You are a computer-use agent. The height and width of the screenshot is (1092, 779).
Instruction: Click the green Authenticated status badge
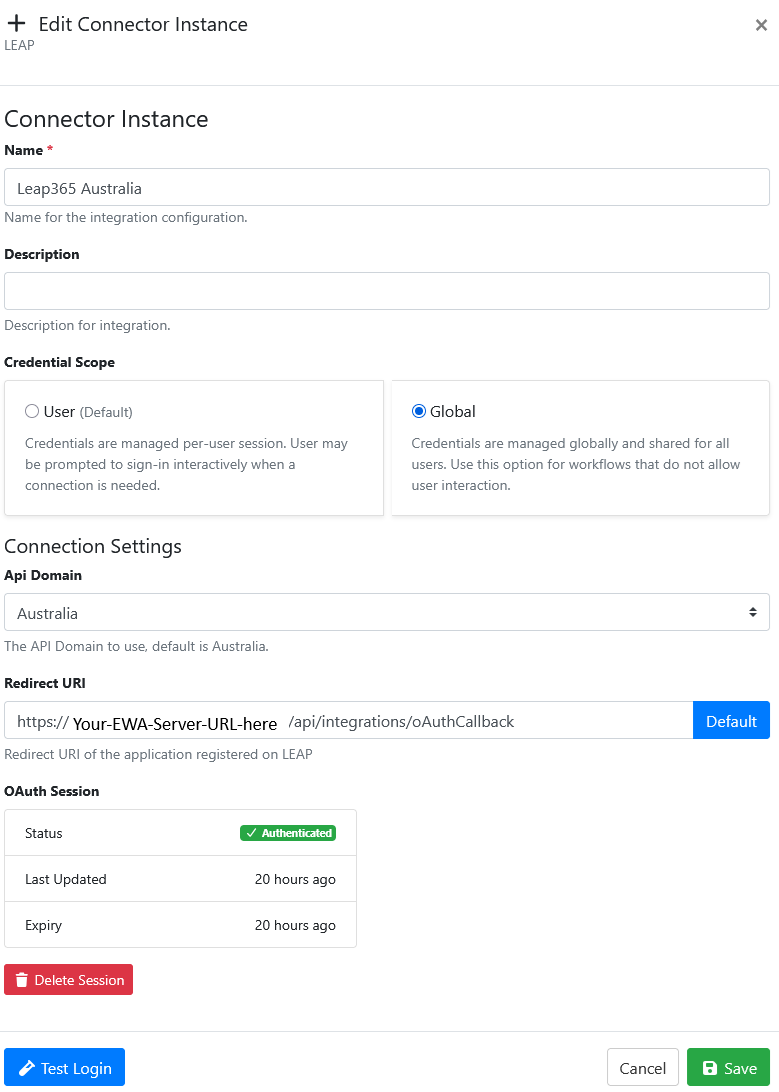[288, 833]
